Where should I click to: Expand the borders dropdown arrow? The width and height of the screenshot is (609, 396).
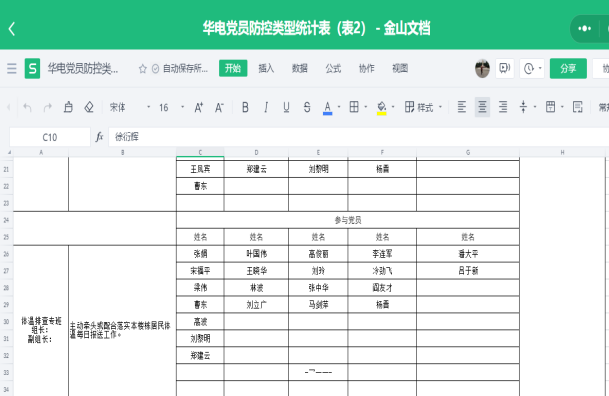coord(365,107)
